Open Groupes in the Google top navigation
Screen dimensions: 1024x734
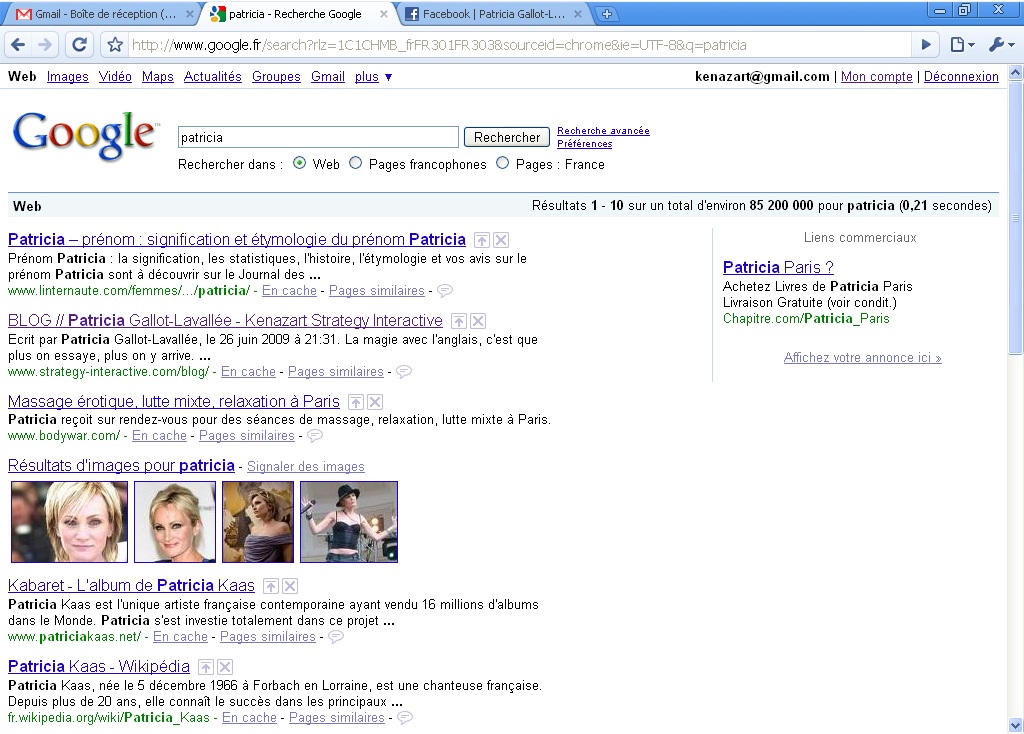276,77
